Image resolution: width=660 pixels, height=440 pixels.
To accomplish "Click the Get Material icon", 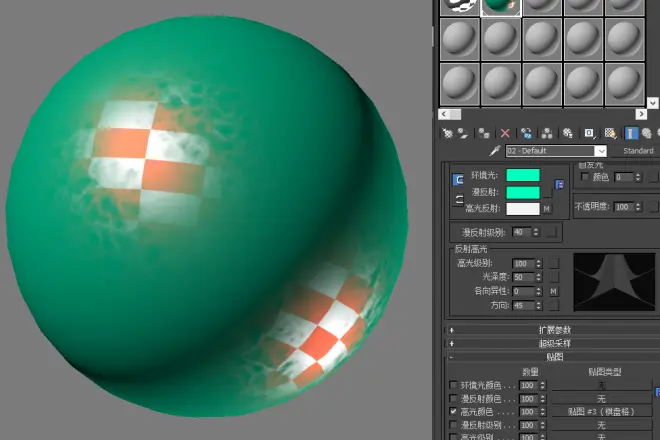I will click(447, 133).
